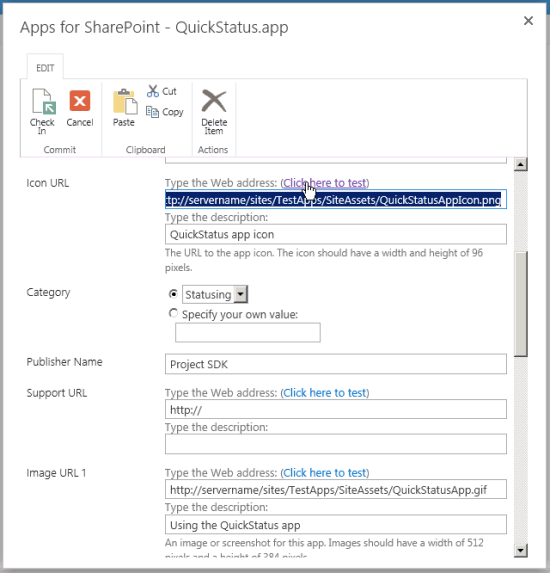Image resolution: width=550 pixels, height=573 pixels.
Task: Click the 'Publisher Name' field label
Action: click(64, 362)
